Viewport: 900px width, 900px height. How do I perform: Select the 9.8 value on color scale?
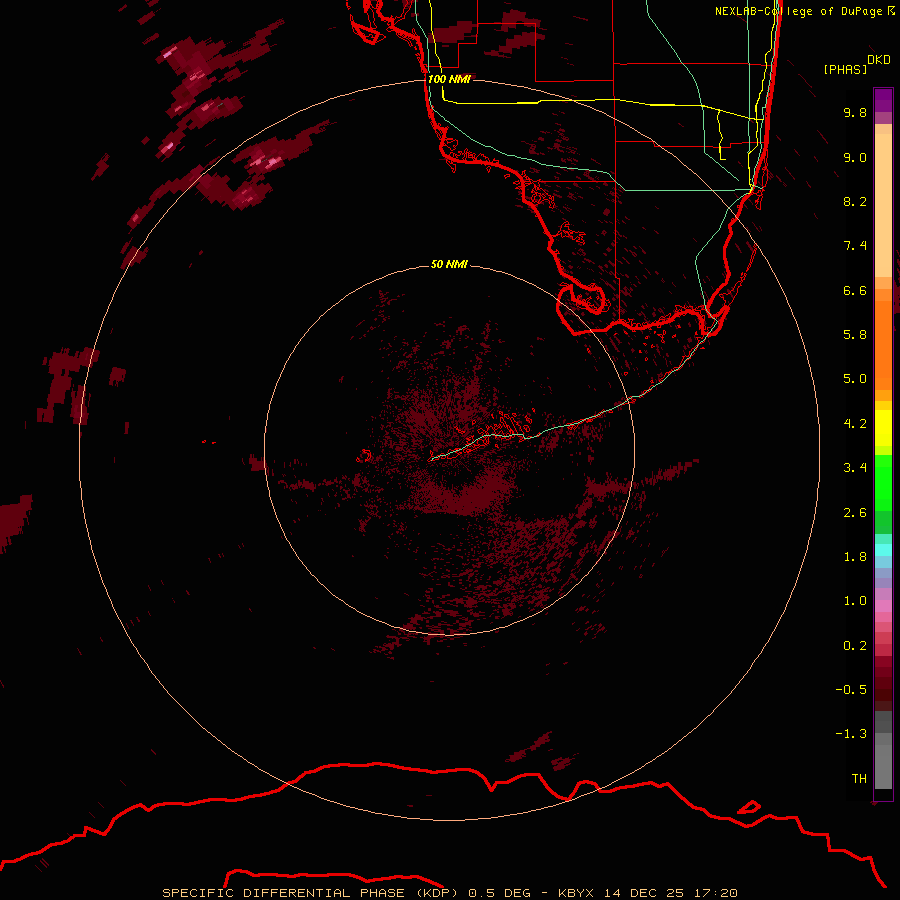(855, 112)
